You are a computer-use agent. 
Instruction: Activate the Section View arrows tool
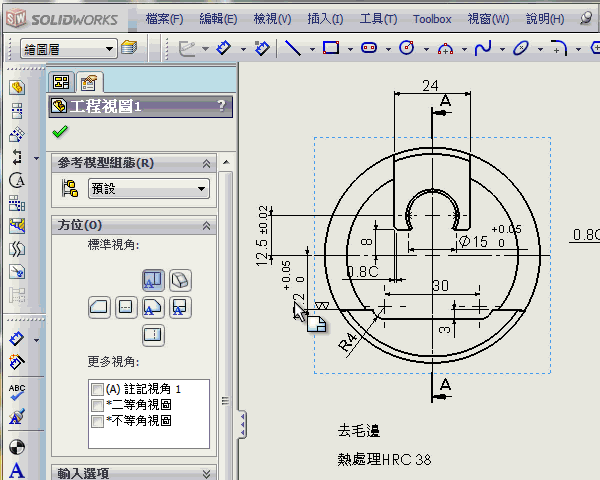(17, 157)
